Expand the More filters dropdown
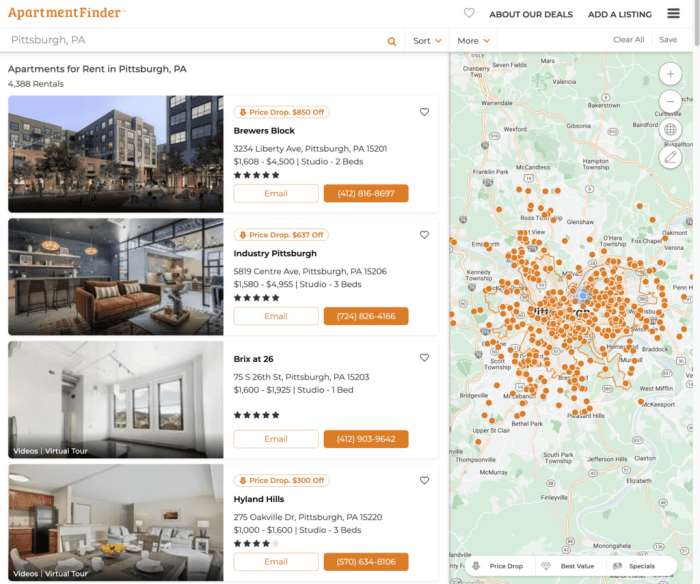This screenshot has height=584, width=700. tap(473, 41)
